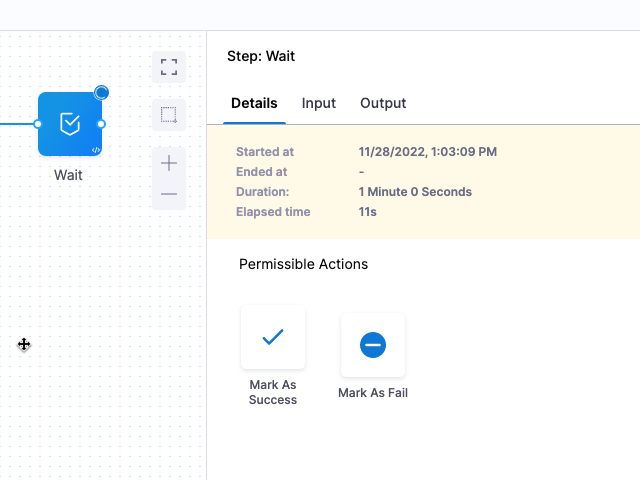Click the running status badge on Wait node

[101, 93]
